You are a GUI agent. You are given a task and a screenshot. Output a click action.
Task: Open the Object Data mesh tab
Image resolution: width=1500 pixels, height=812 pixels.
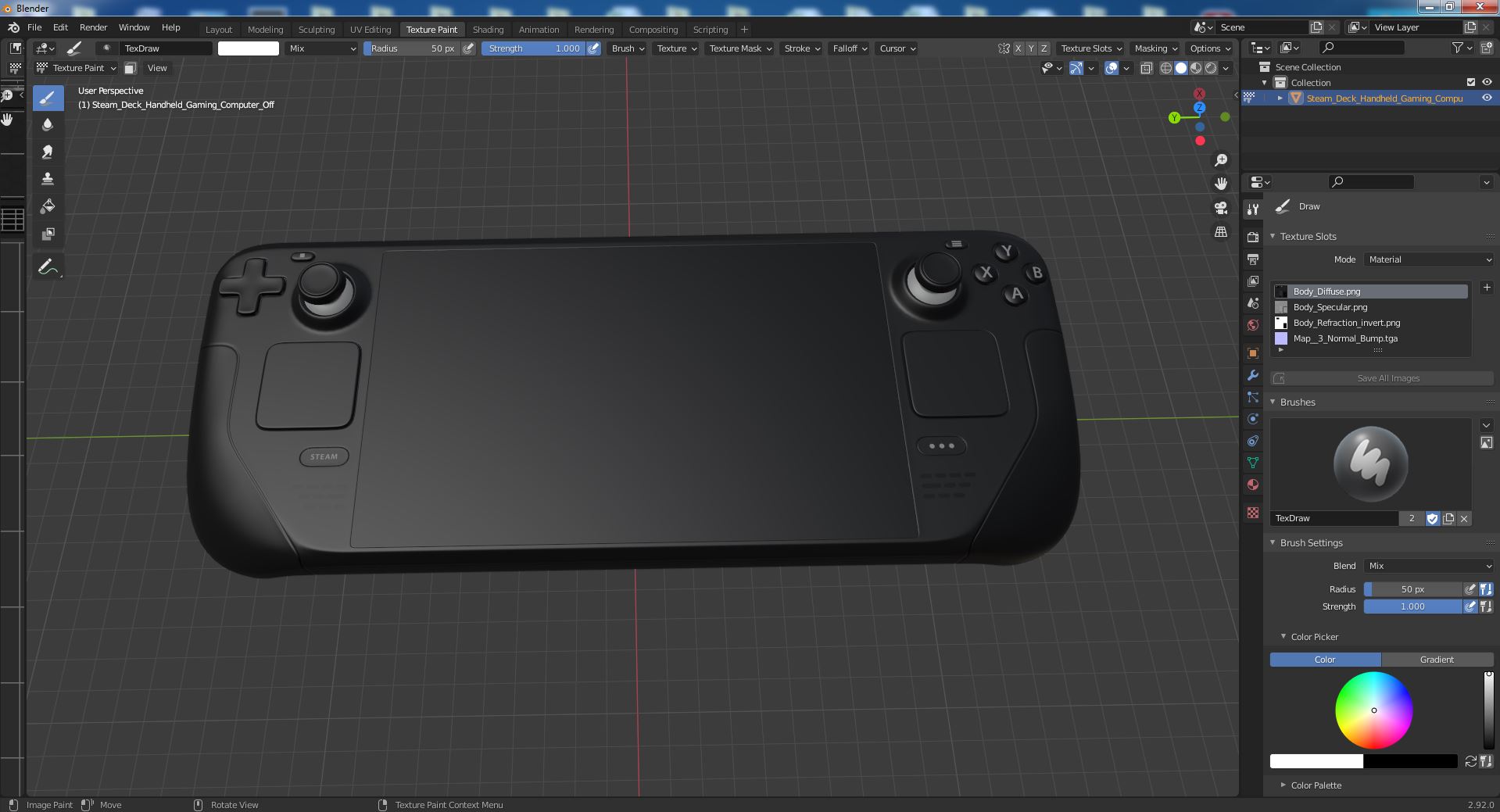(x=1253, y=463)
